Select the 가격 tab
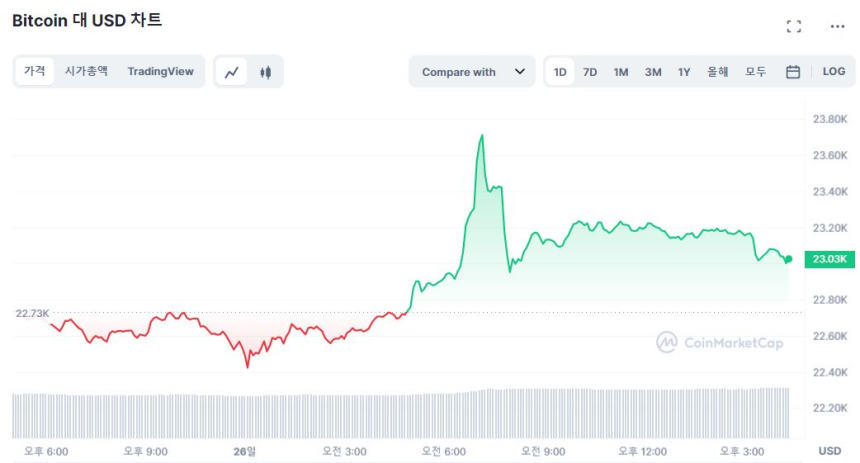This screenshot has height=463, width=860. pyautogui.click(x=35, y=72)
